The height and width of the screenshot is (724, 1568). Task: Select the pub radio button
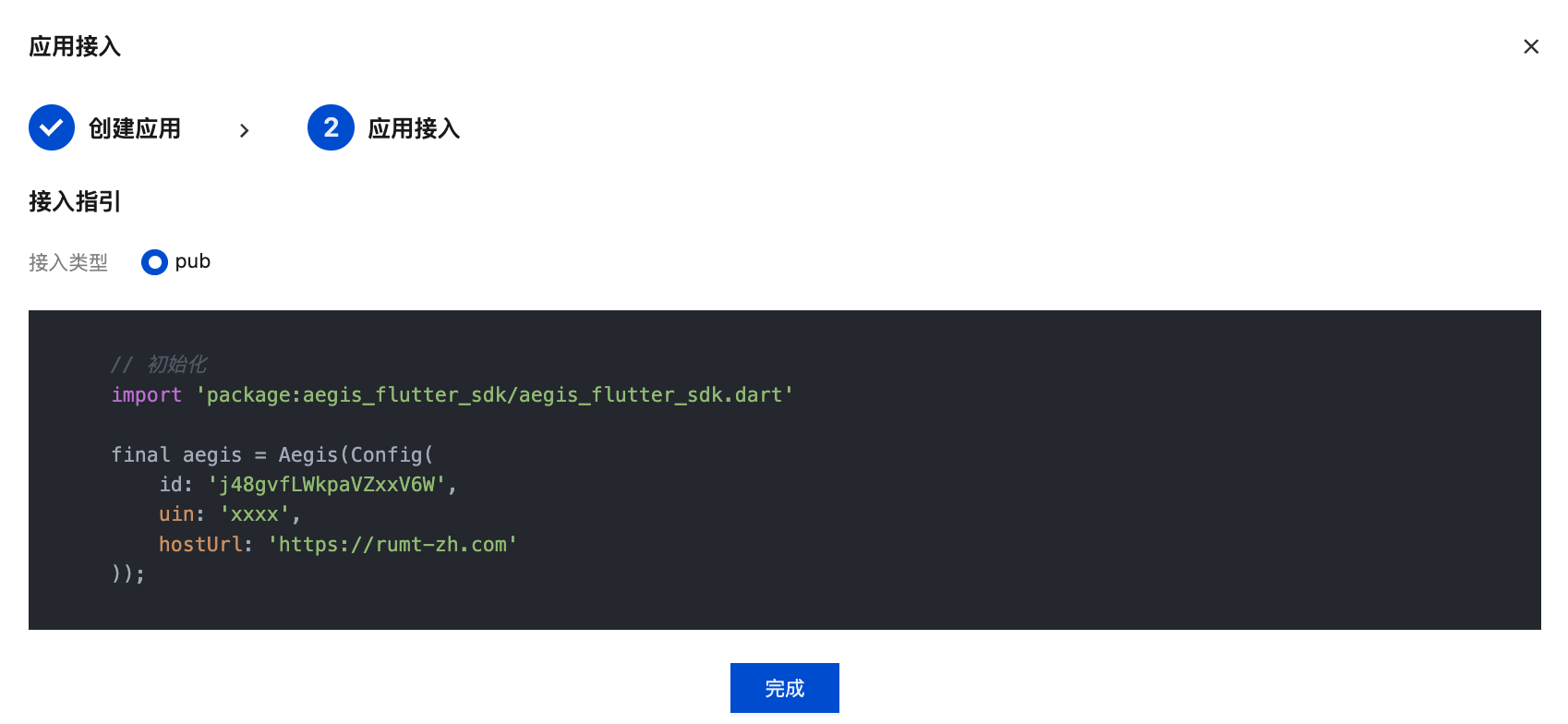(154, 262)
